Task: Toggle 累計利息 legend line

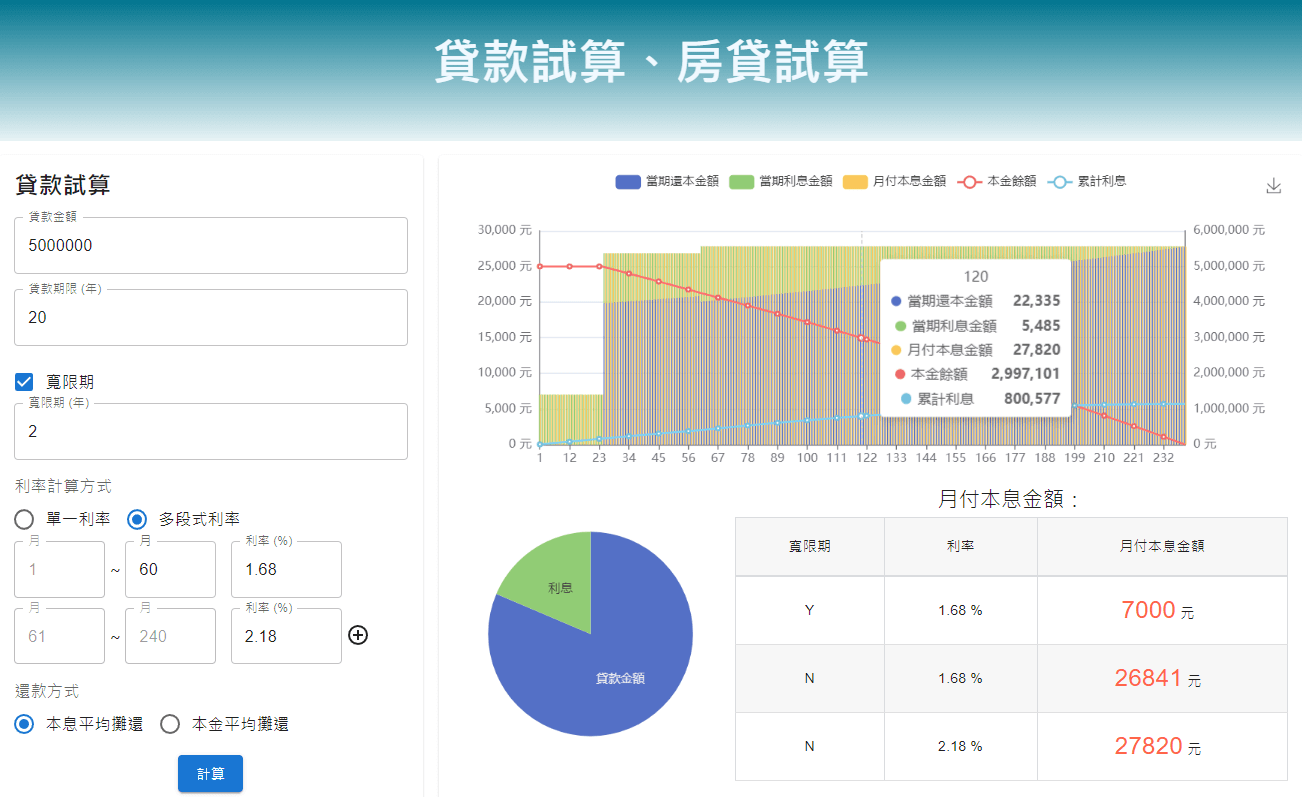Action: (1087, 181)
